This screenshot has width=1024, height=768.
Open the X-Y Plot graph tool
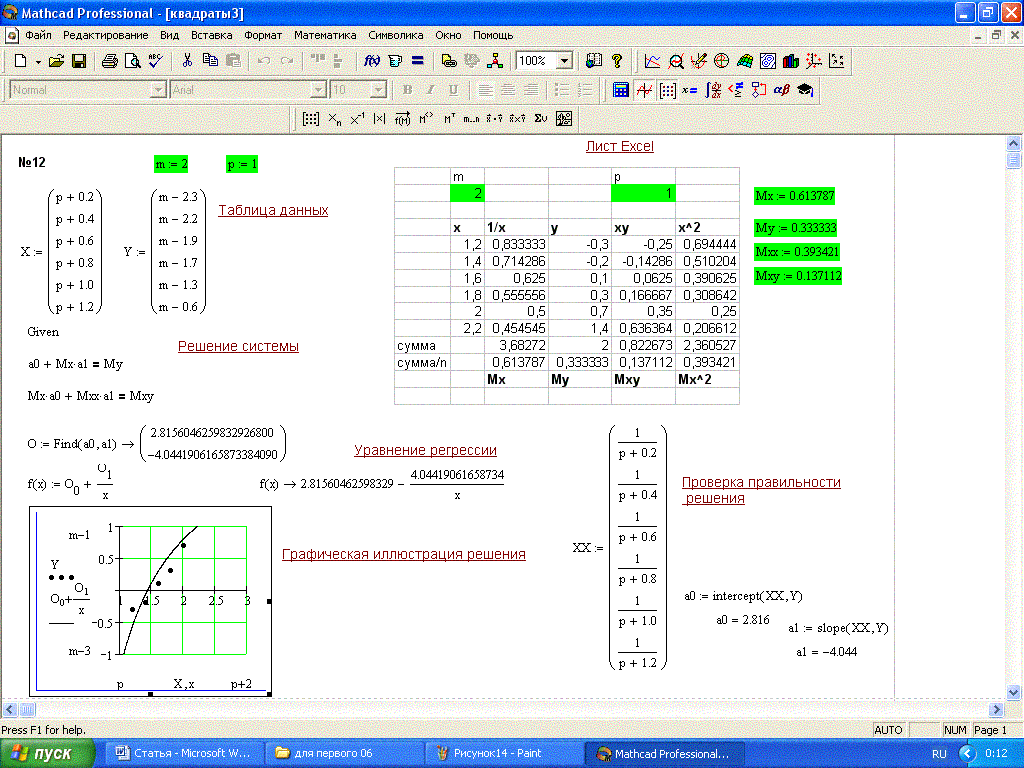[653, 61]
